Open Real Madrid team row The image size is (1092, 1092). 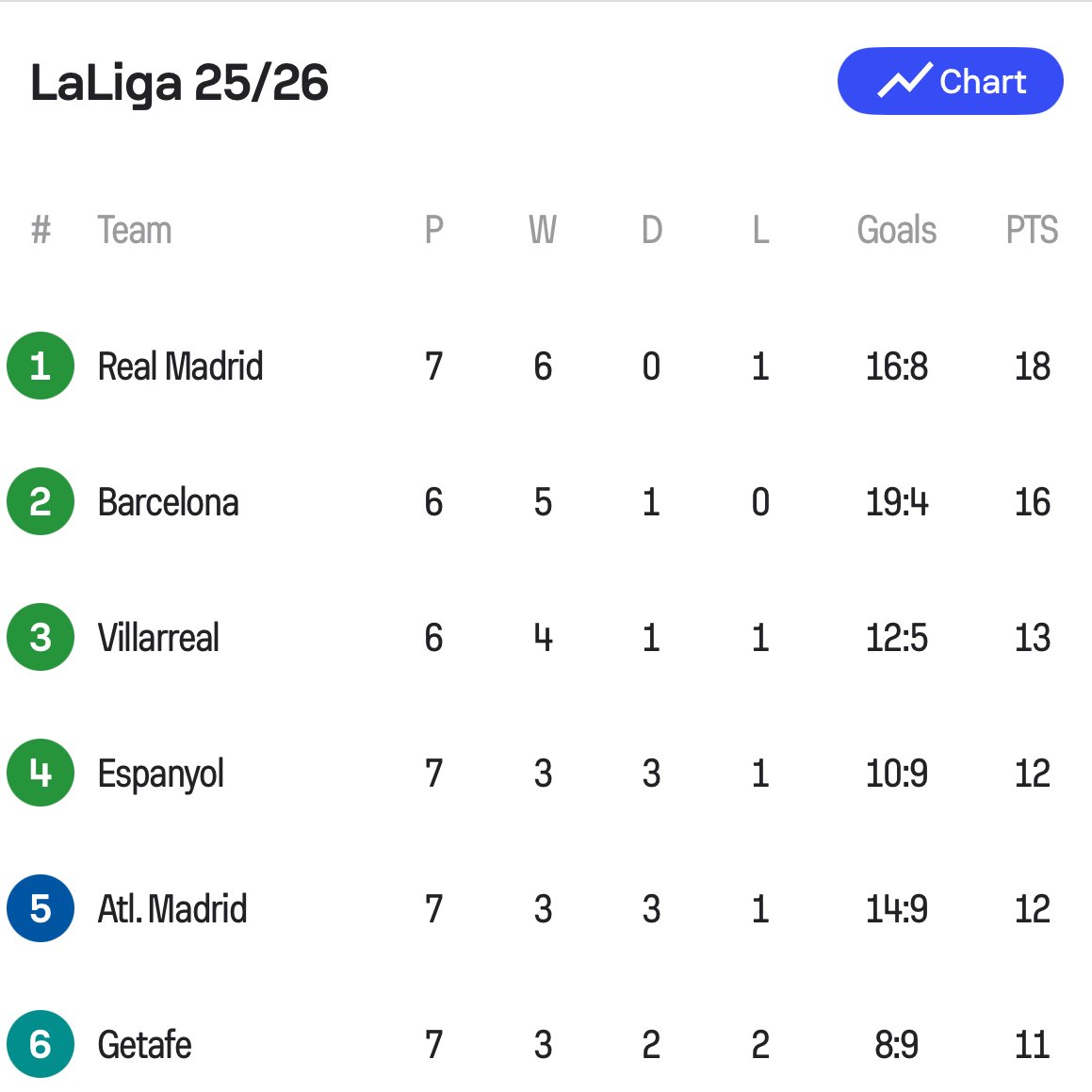click(x=180, y=367)
